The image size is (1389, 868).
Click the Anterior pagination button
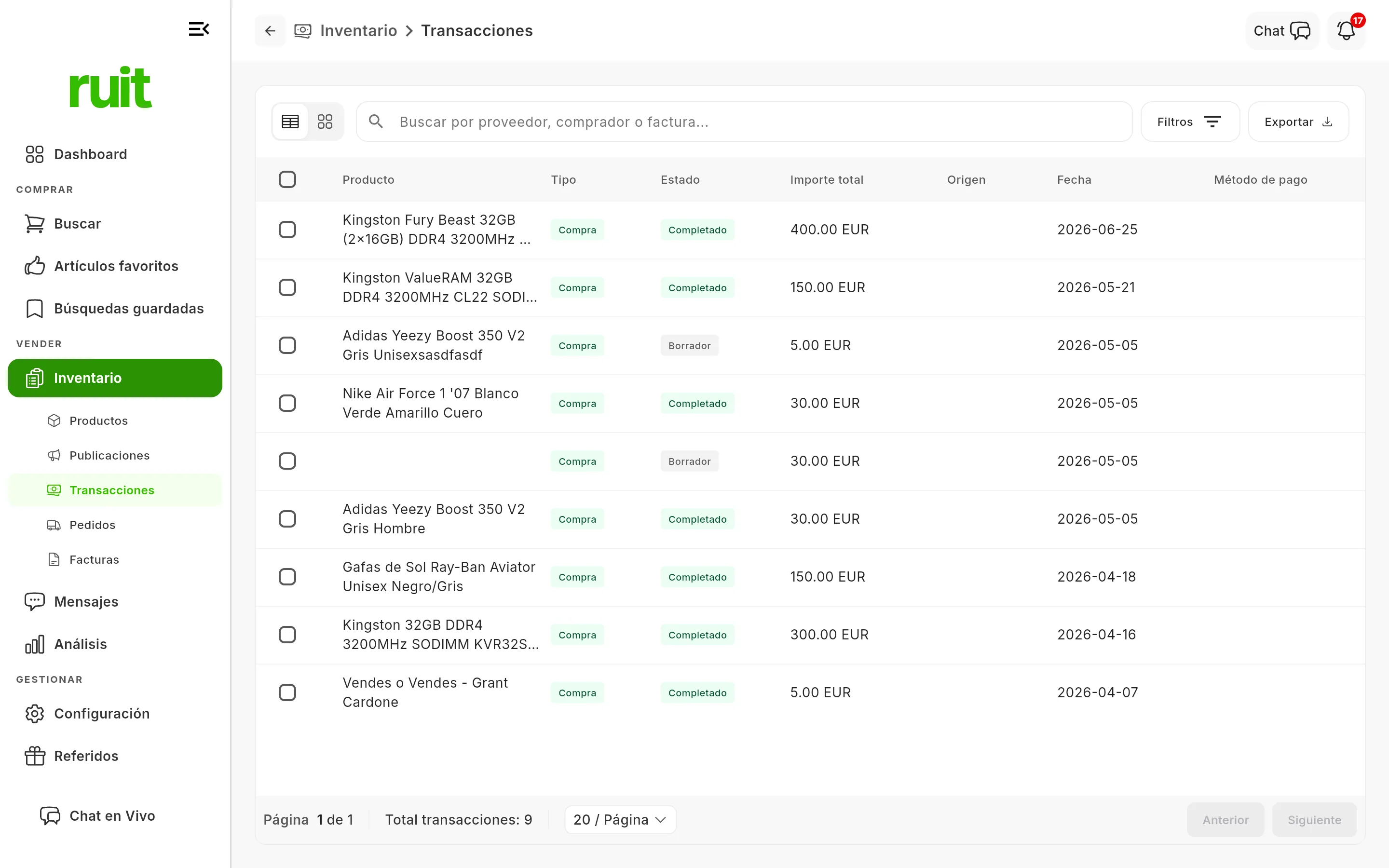[1226, 820]
